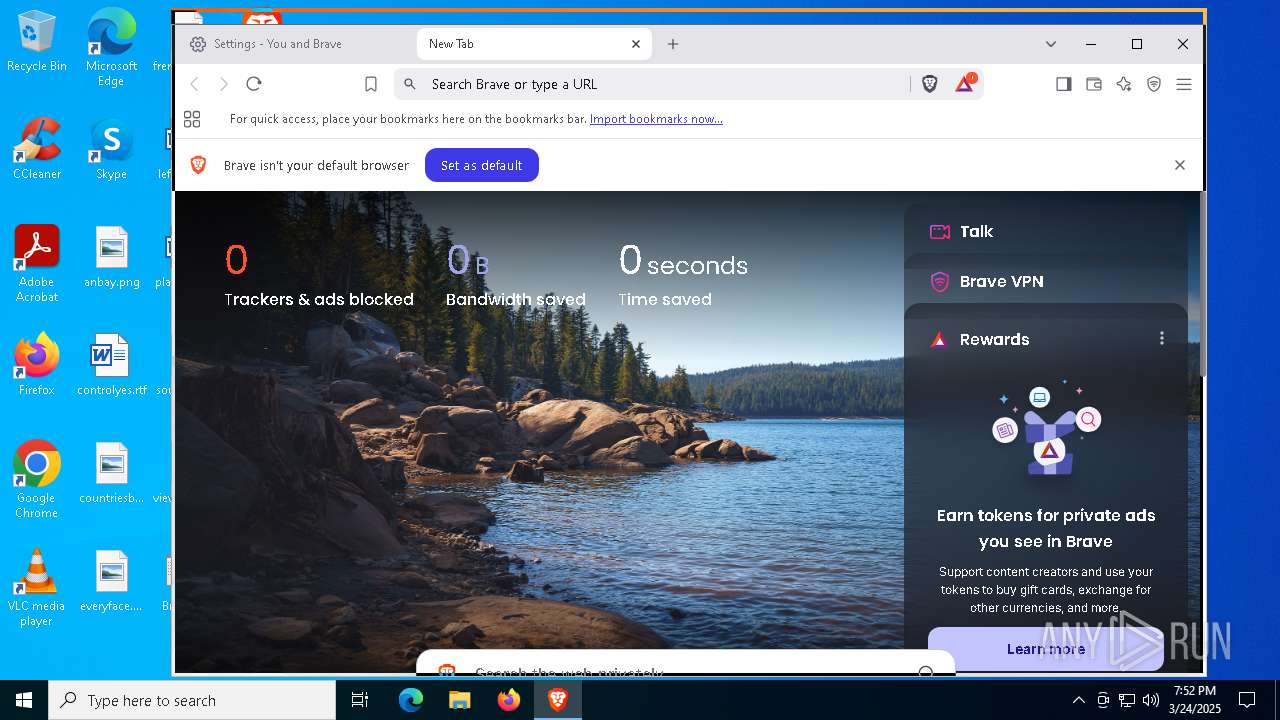Select controlyes.rtf document on desktop
The image size is (1280, 720).
pyautogui.click(x=112, y=365)
